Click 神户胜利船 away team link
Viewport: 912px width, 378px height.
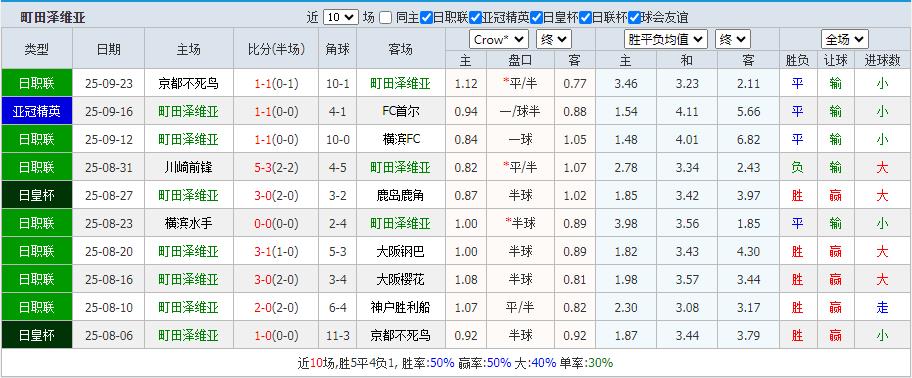[x=401, y=307]
